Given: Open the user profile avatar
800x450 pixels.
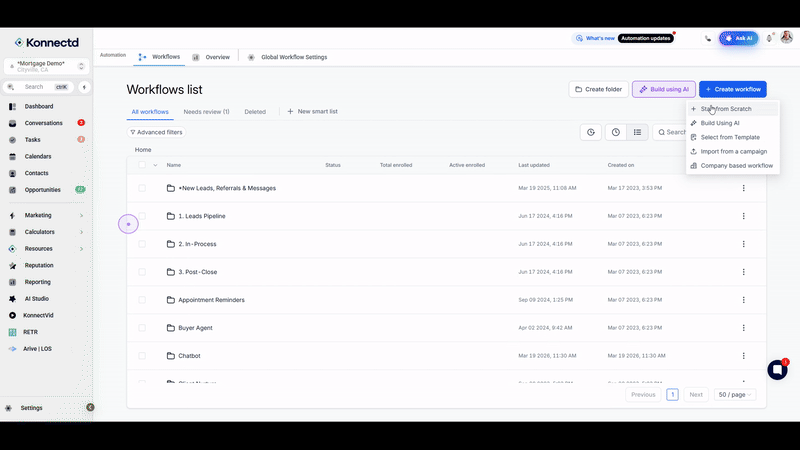Looking at the screenshot, I should [786, 37].
